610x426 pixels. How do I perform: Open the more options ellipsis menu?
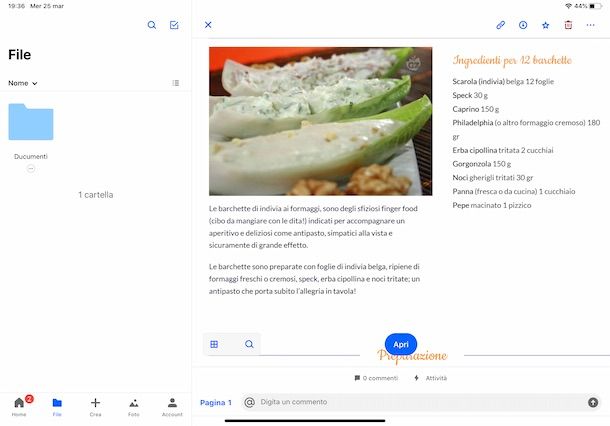(x=591, y=25)
